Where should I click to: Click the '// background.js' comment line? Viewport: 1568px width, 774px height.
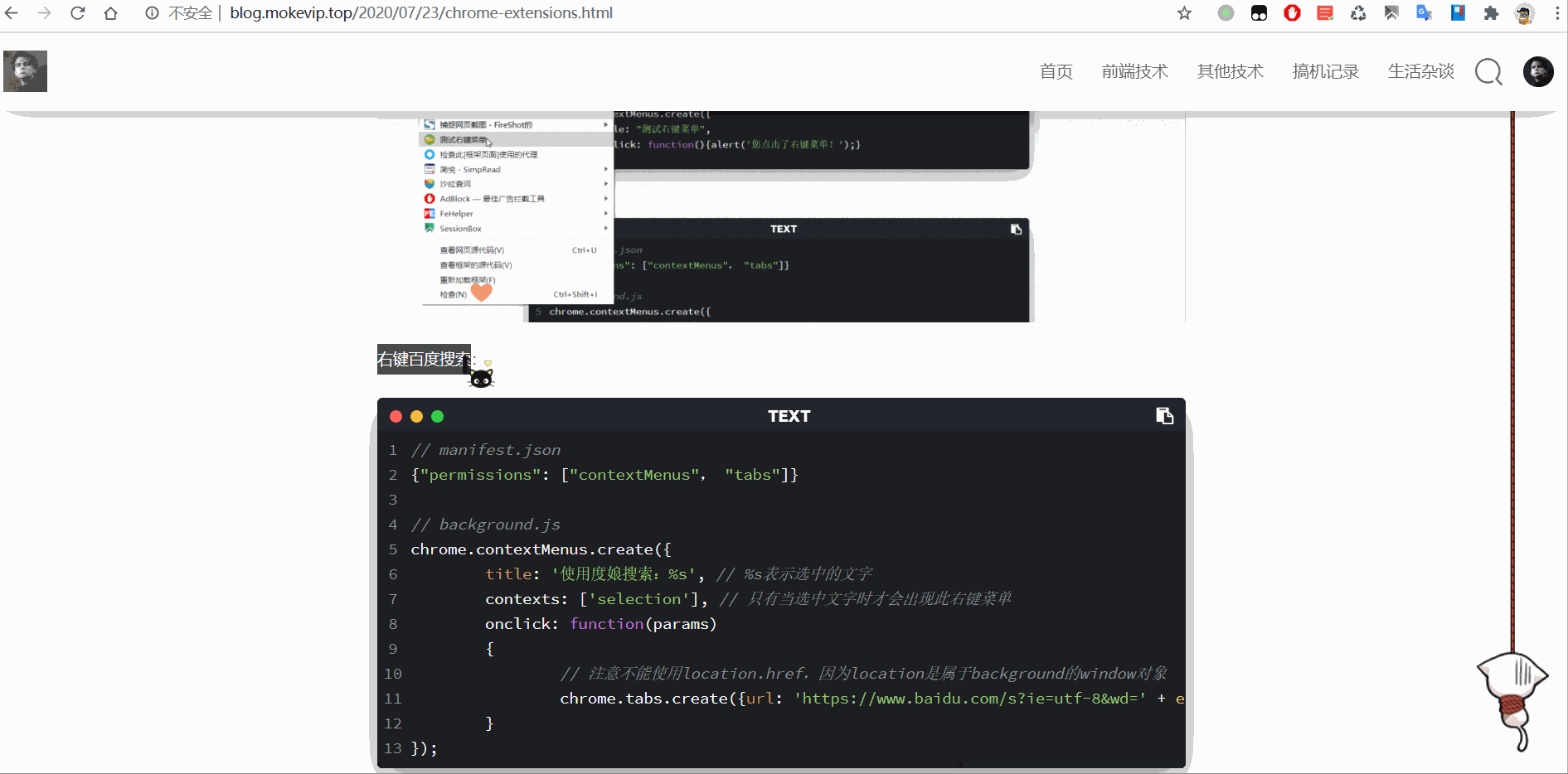[486, 525]
